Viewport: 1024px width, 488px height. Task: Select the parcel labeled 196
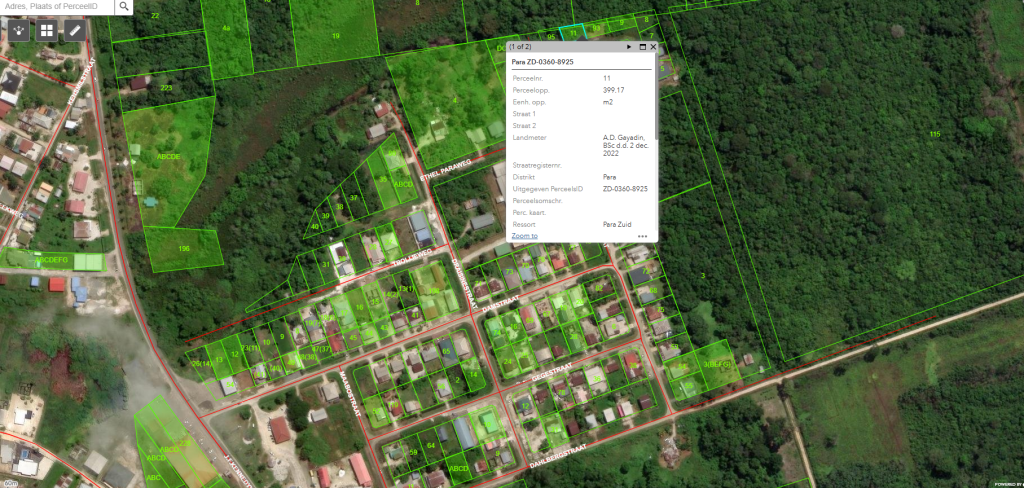[x=183, y=248]
